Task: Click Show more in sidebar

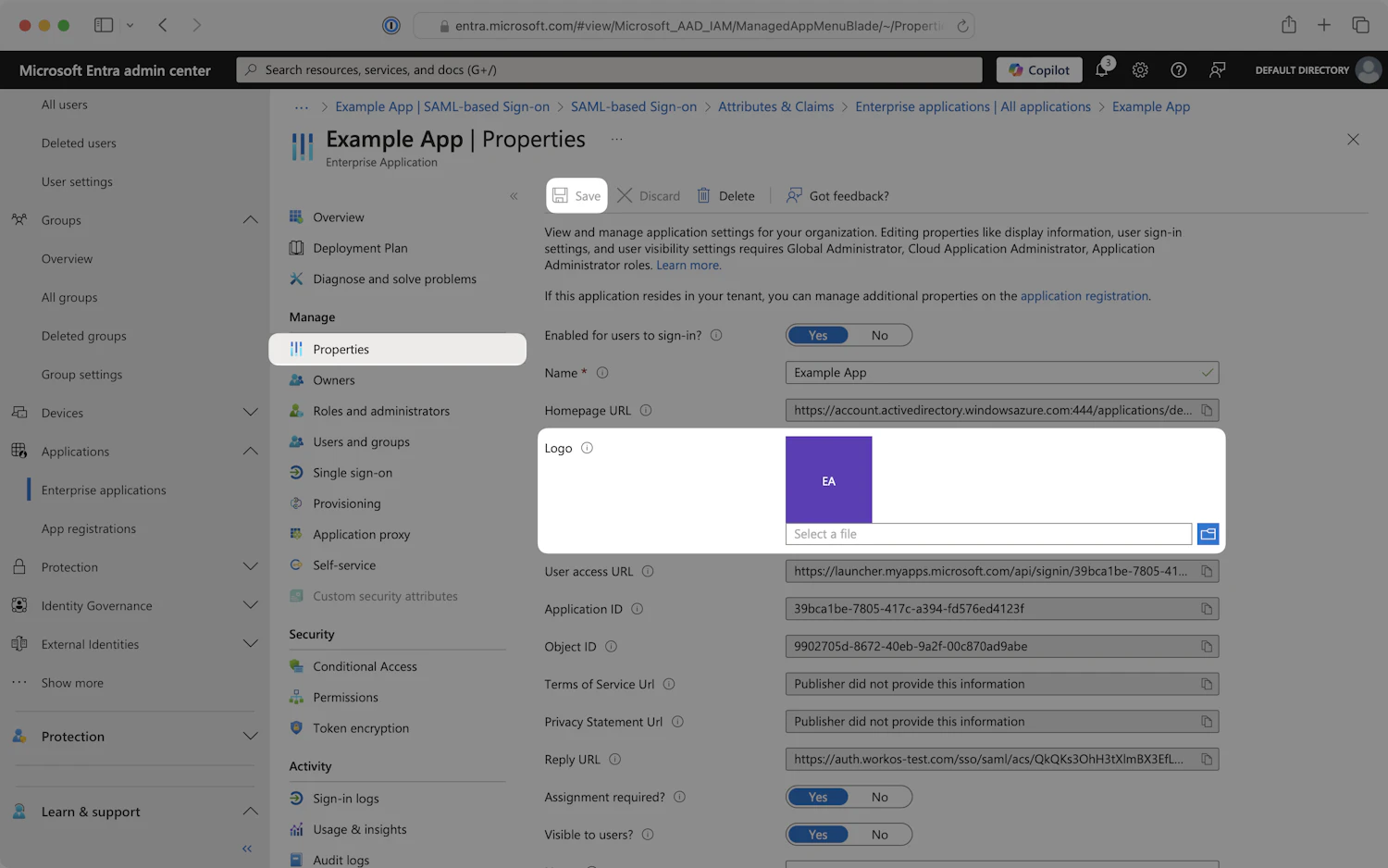Action: [72, 683]
